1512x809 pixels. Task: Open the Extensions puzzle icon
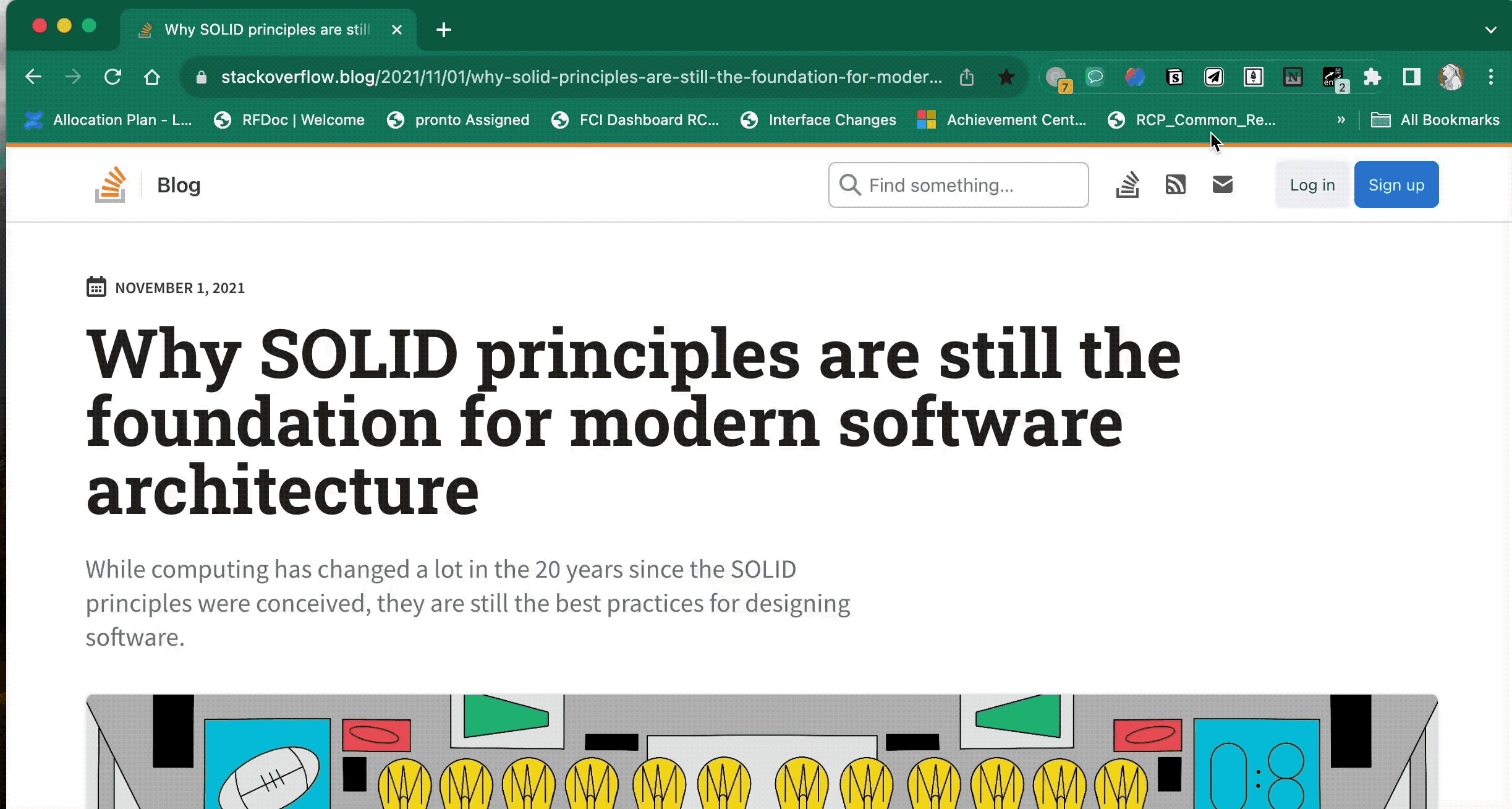click(1372, 77)
